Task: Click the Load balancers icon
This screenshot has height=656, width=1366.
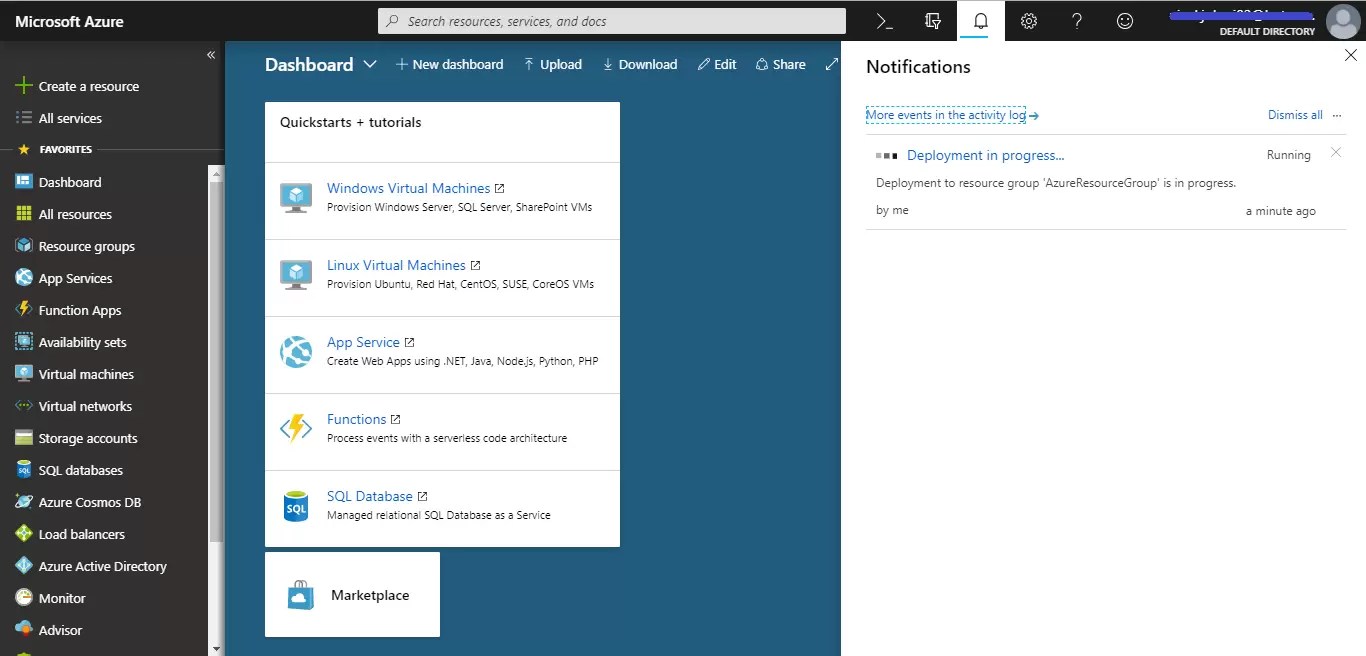Action: pyautogui.click(x=24, y=534)
